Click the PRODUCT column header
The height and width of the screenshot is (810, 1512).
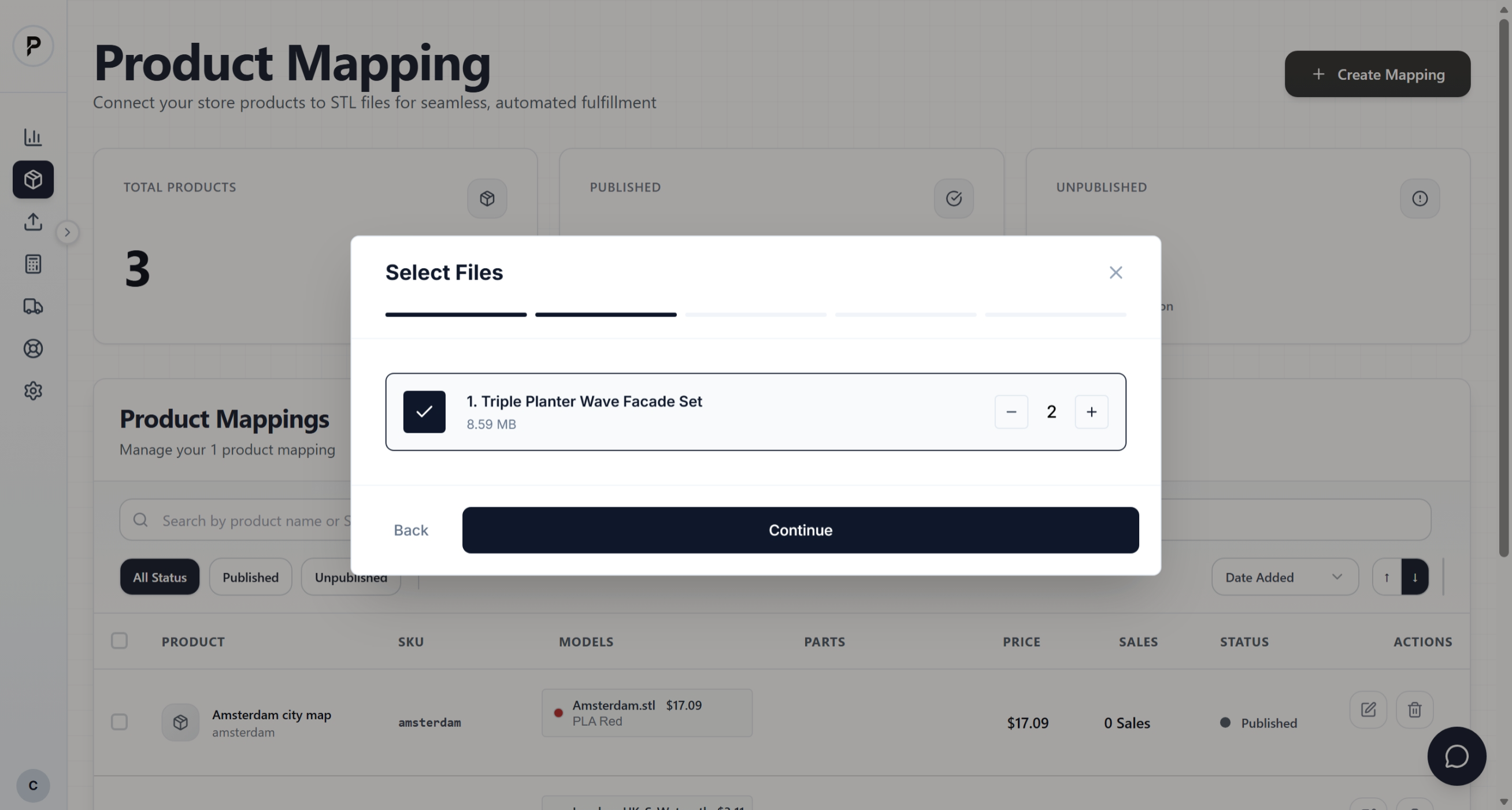click(193, 642)
